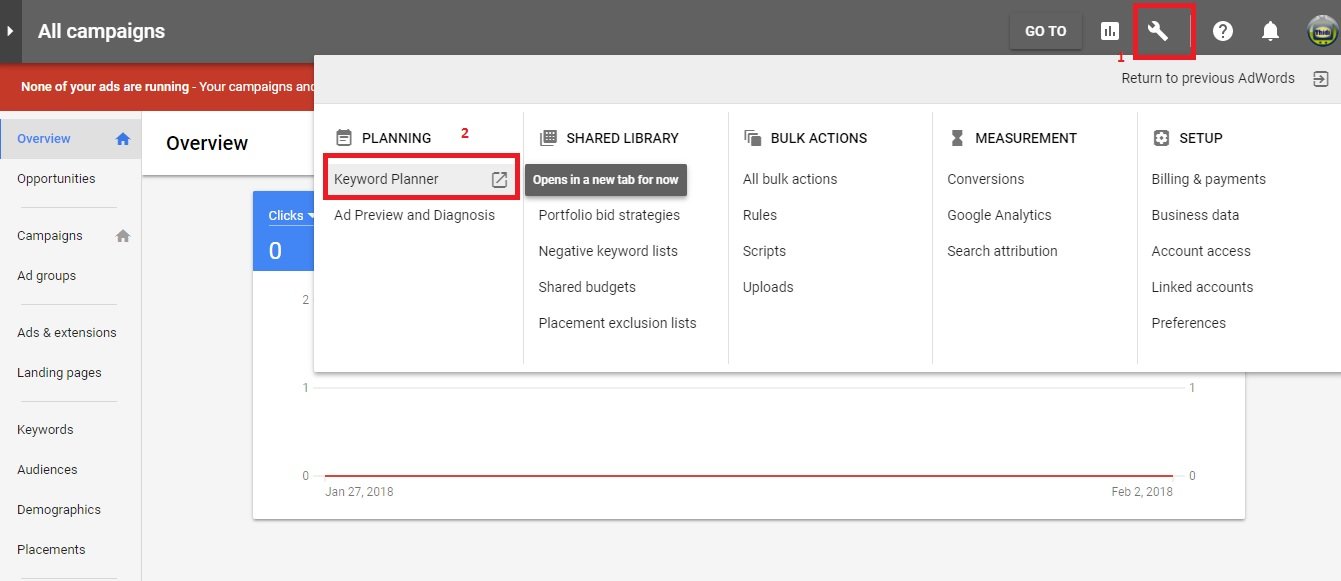The width and height of the screenshot is (1341, 581).
Task: Click the Return to previous AdWords link
Action: pos(1208,77)
